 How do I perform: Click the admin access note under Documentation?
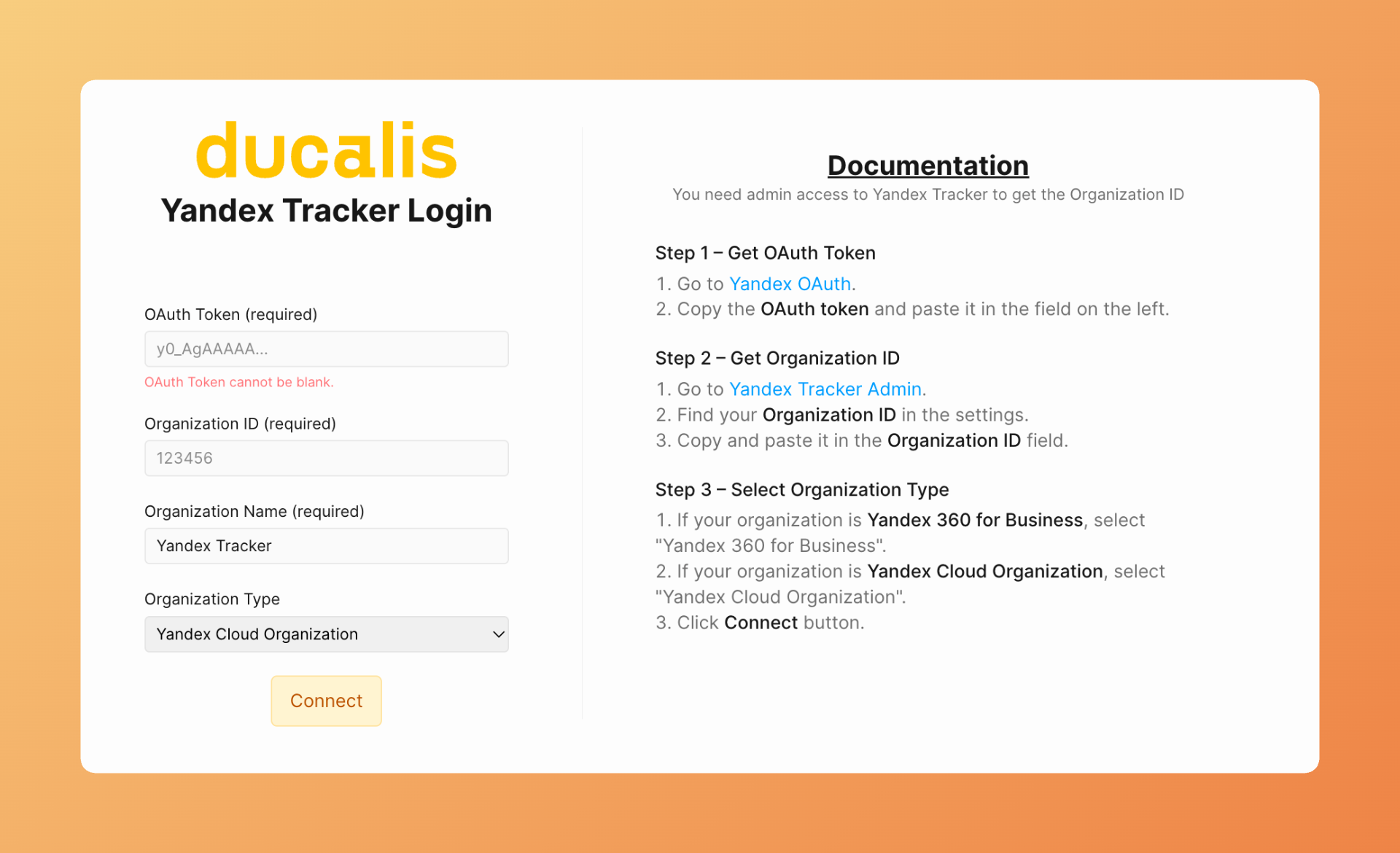point(927,195)
